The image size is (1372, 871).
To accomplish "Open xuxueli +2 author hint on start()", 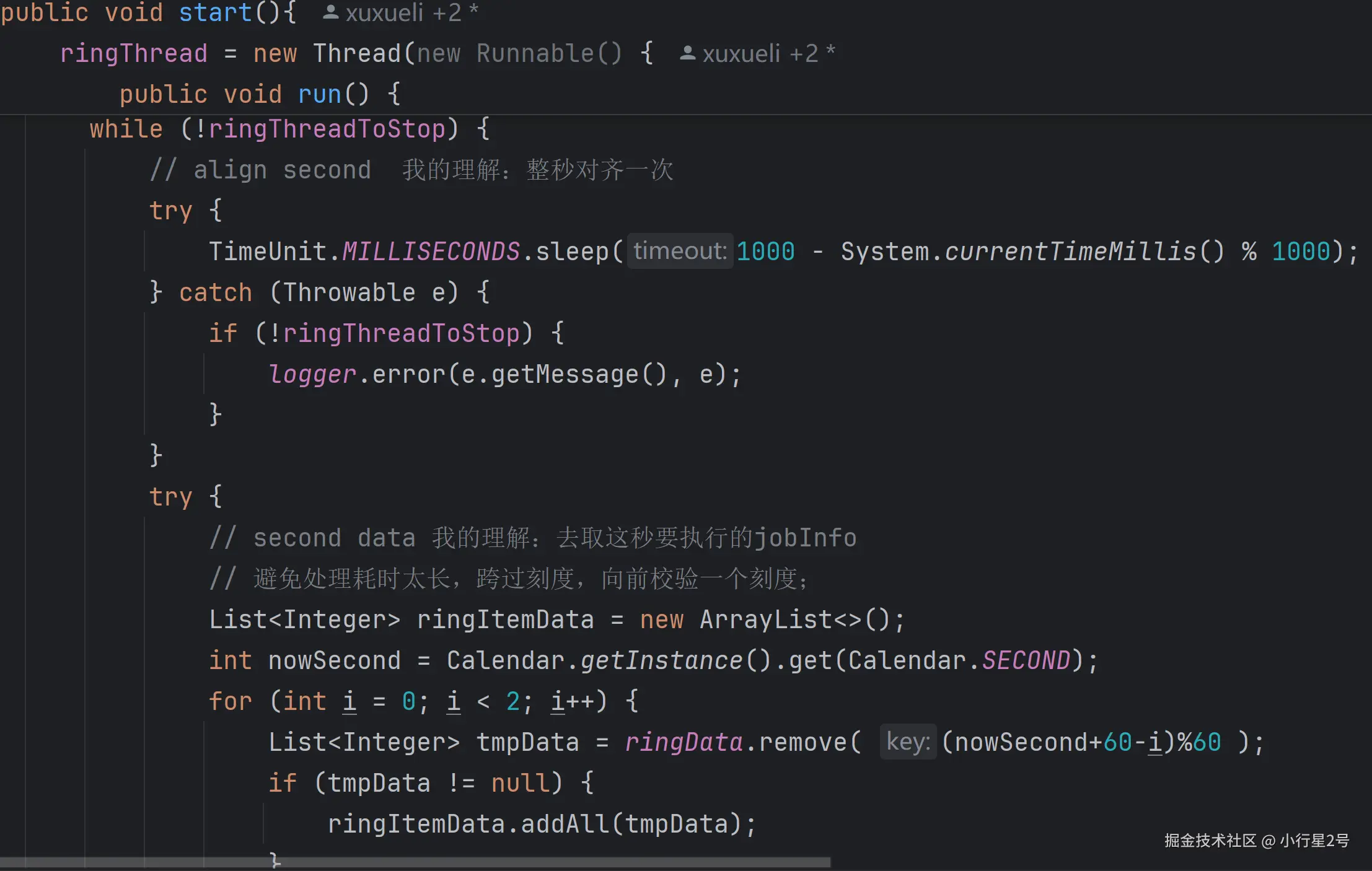I will tap(403, 12).
